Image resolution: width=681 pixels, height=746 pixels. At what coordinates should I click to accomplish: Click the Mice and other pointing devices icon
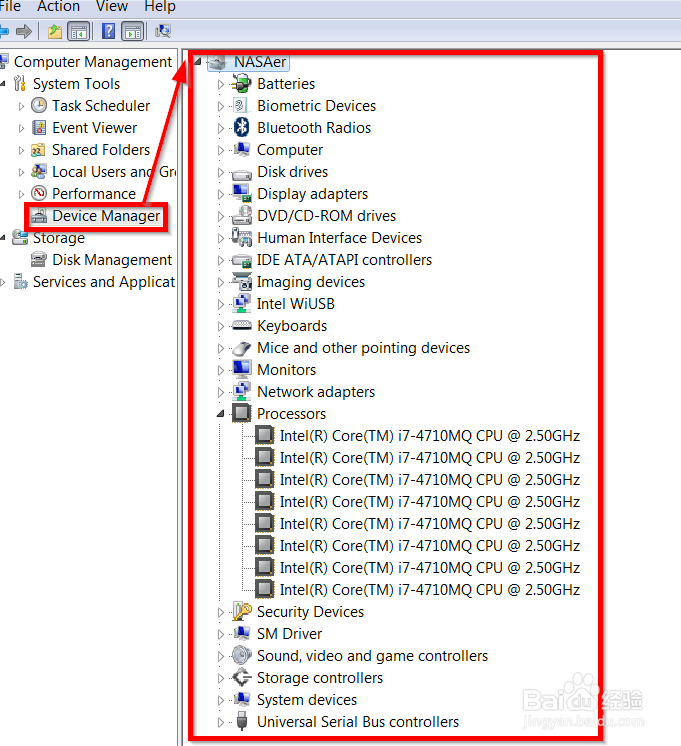(x=242, y=348)
